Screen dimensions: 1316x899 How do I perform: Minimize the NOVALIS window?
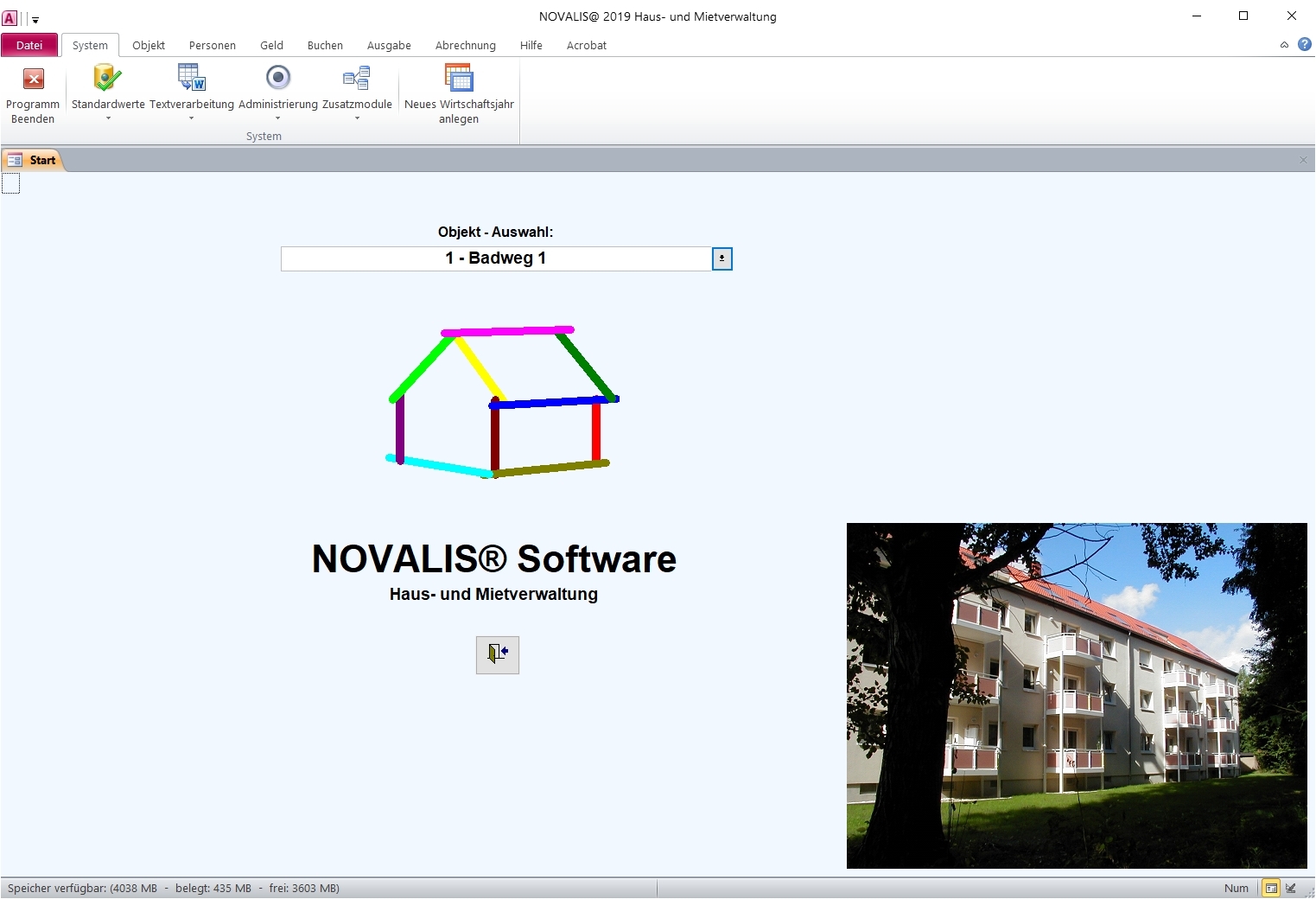point(1197,16)
